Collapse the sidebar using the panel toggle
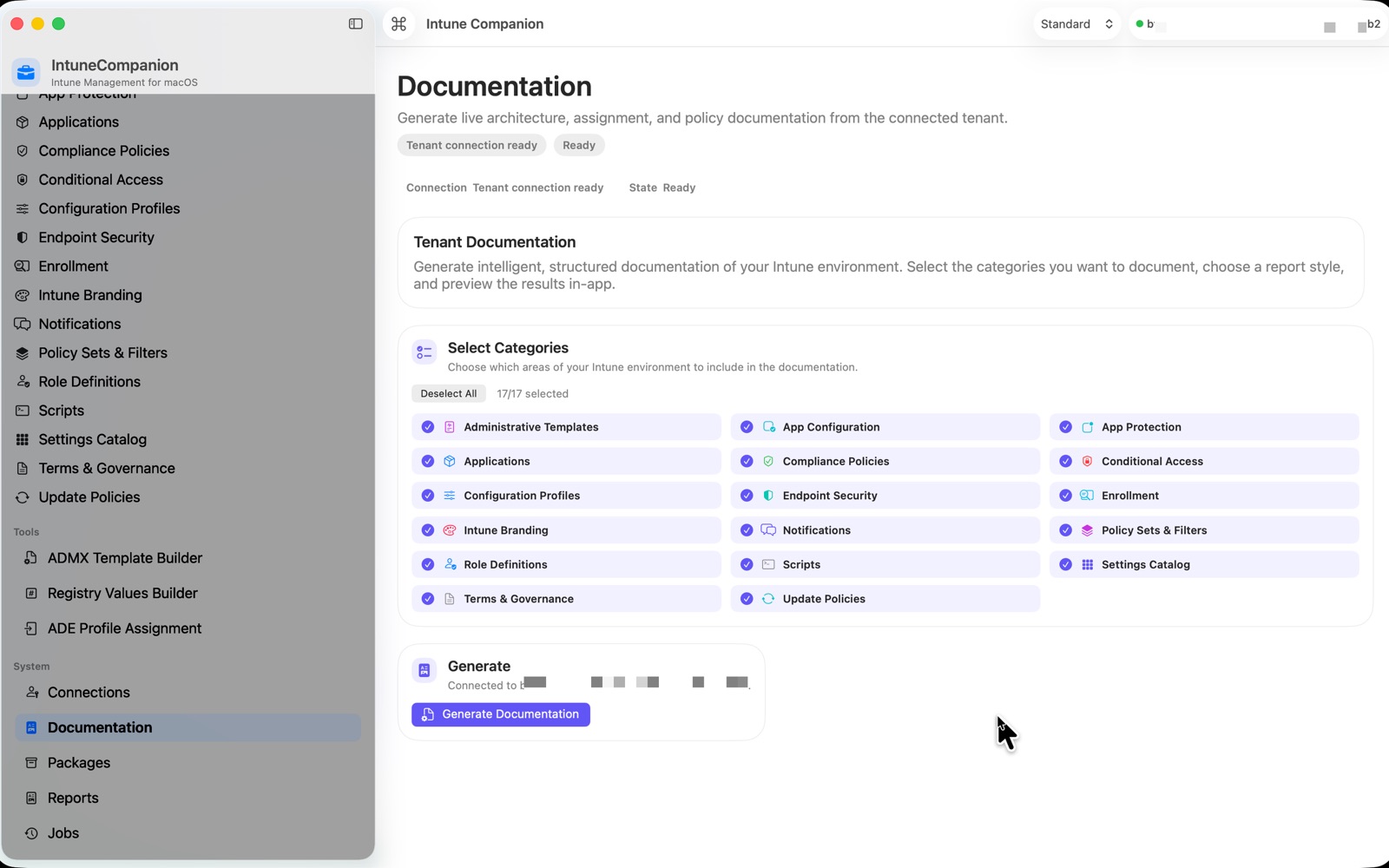 tap(355, 23)
